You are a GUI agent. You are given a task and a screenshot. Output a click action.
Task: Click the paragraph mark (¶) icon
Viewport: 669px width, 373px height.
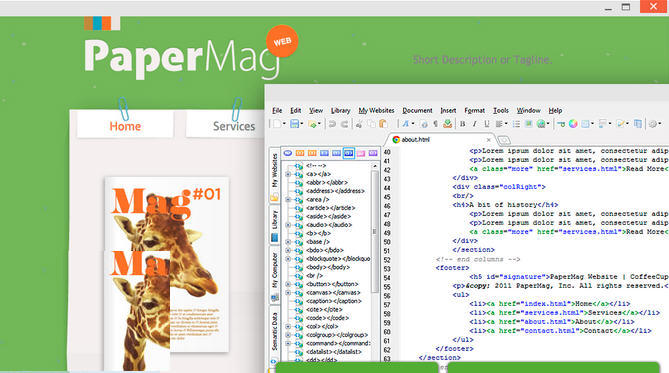tap(435, 124)
